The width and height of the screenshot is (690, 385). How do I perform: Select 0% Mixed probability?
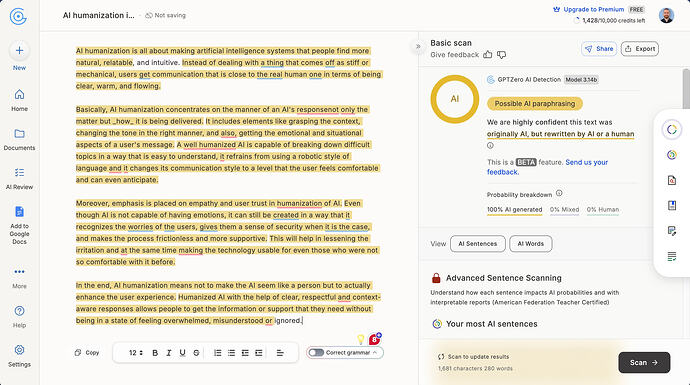click(565, 210)
